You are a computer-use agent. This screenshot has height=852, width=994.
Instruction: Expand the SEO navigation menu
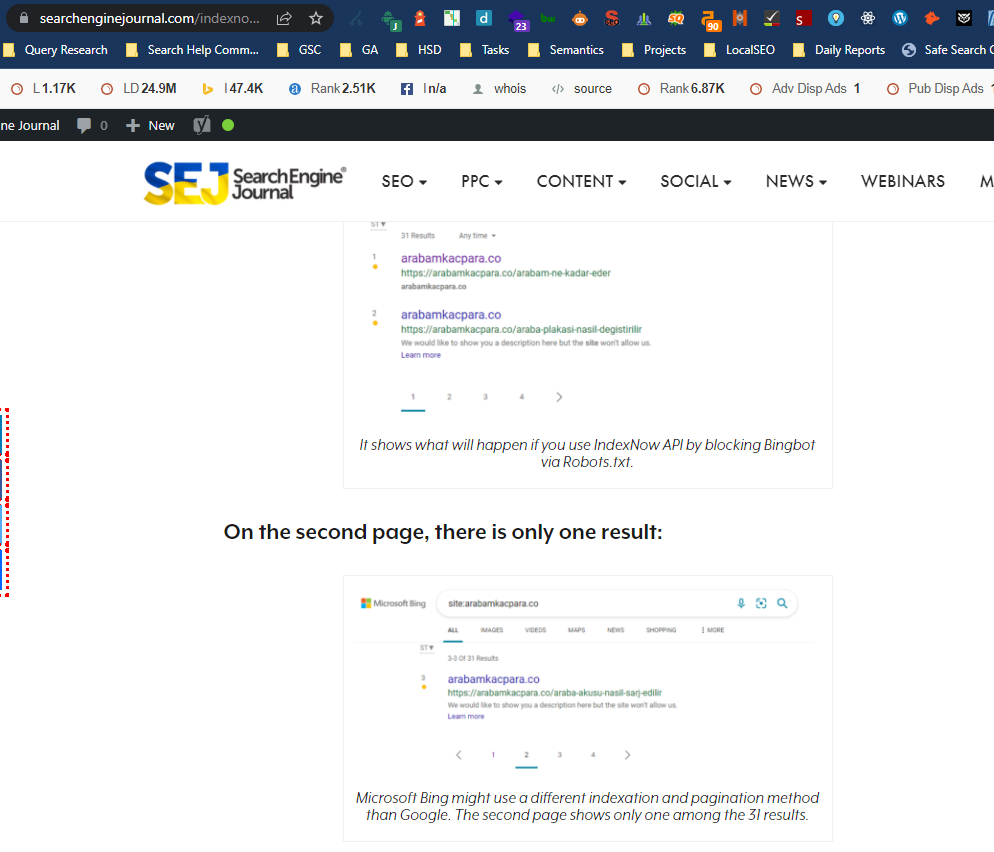point(404,181)
